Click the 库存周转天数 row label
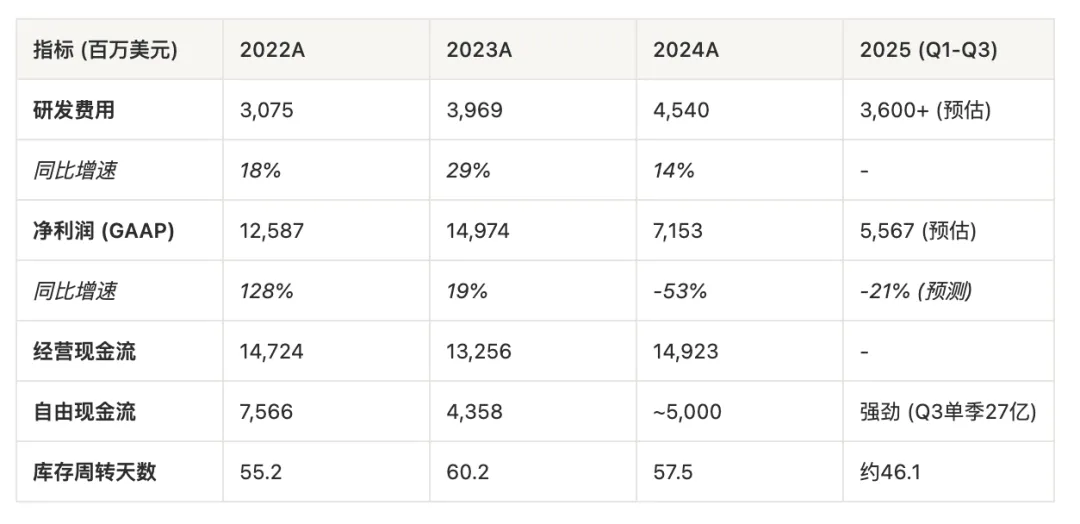 pyautogui.click(x=94, y=471)
